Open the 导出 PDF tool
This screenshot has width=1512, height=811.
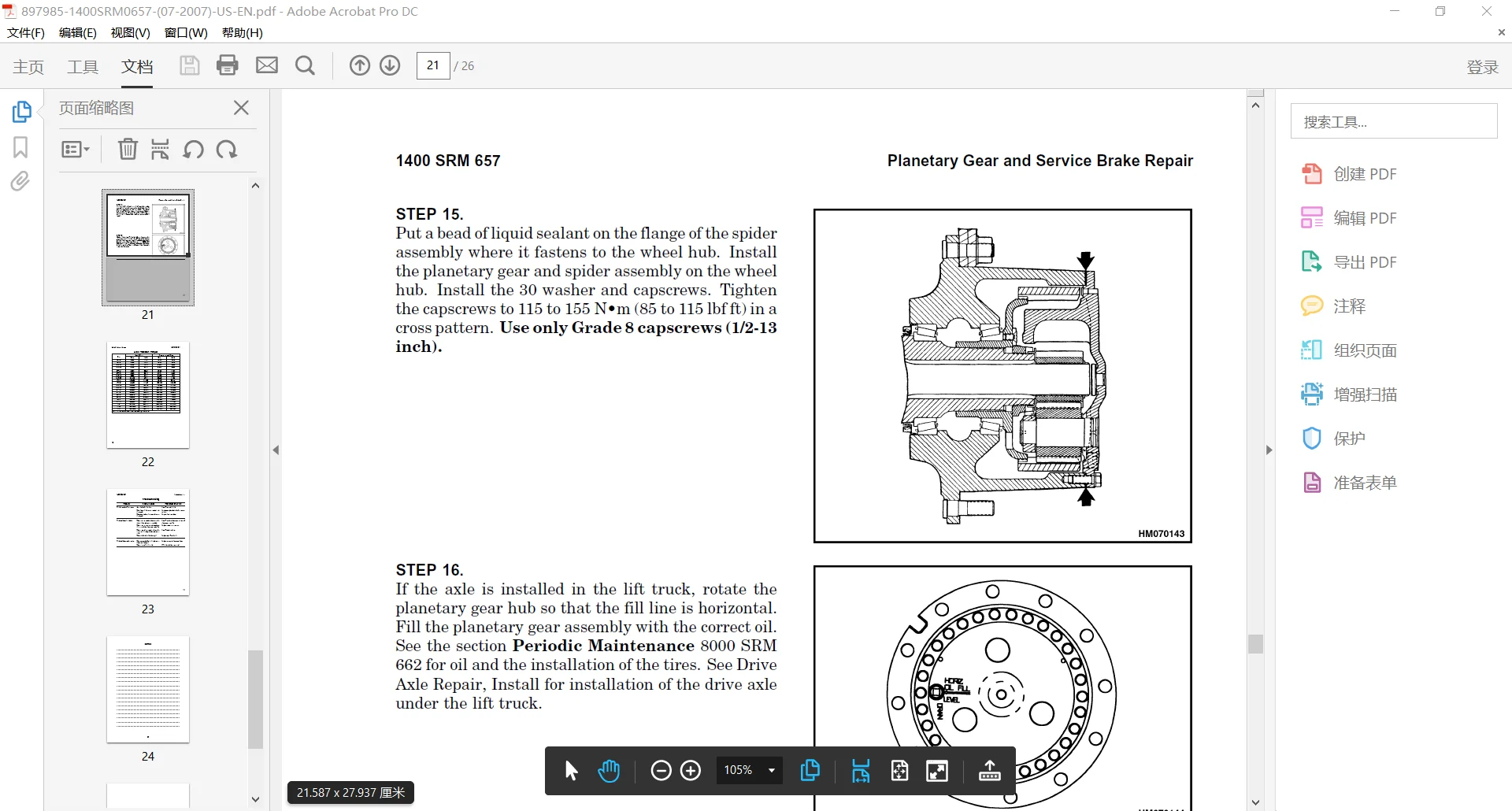(1349, 262)
